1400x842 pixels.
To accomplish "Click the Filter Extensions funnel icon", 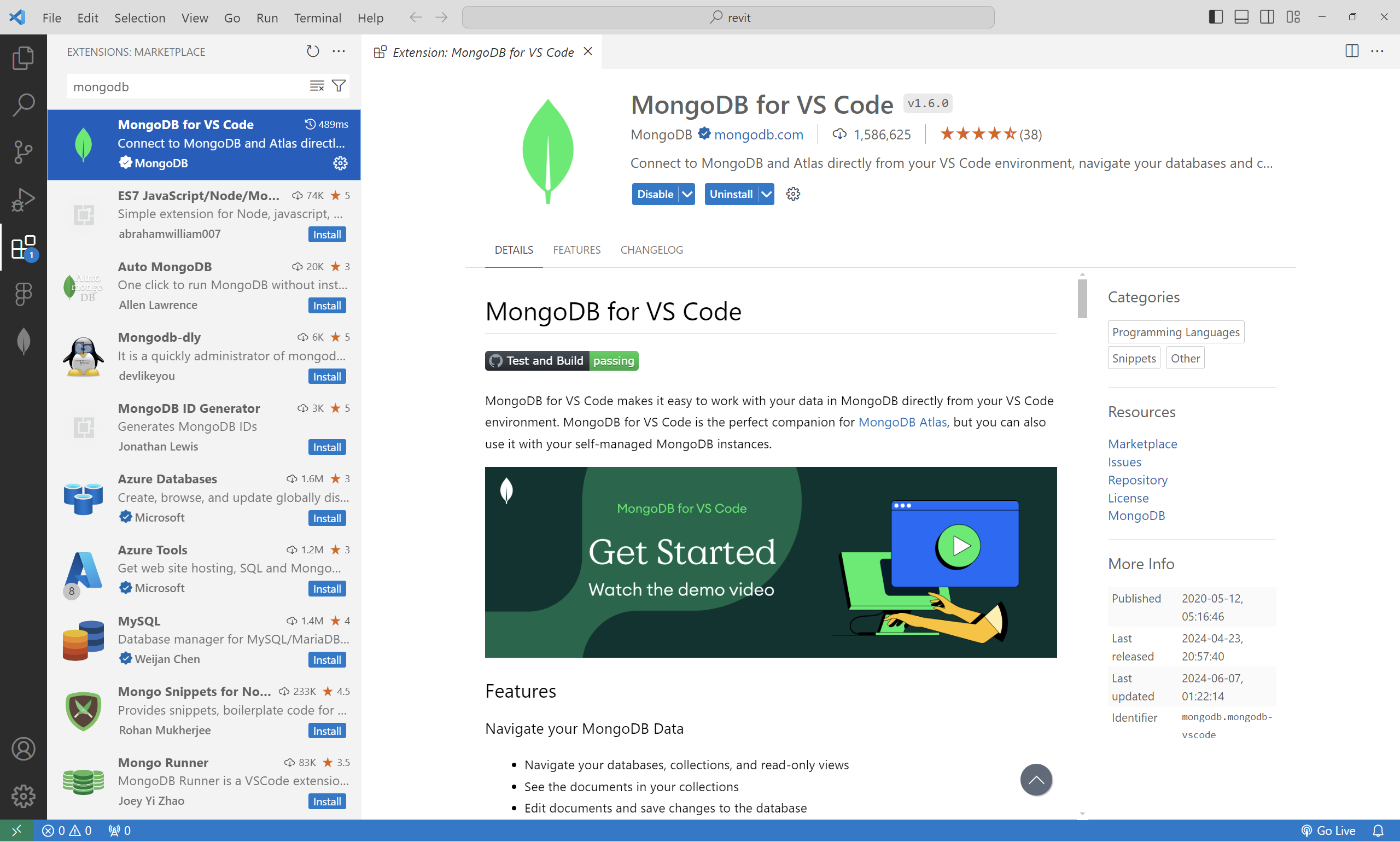I will pyautogui.click(x=339, y=86).
